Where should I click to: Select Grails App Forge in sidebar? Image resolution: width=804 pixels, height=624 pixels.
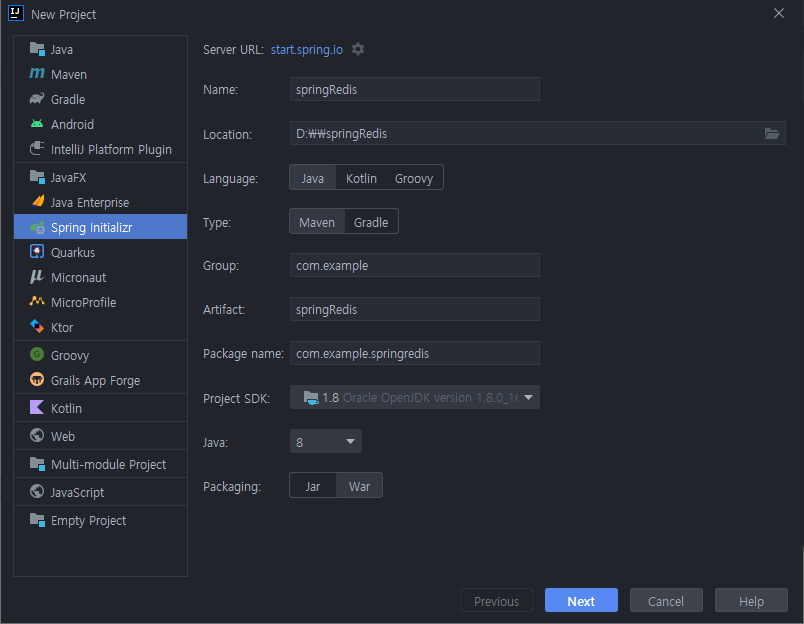coord(100,380)
